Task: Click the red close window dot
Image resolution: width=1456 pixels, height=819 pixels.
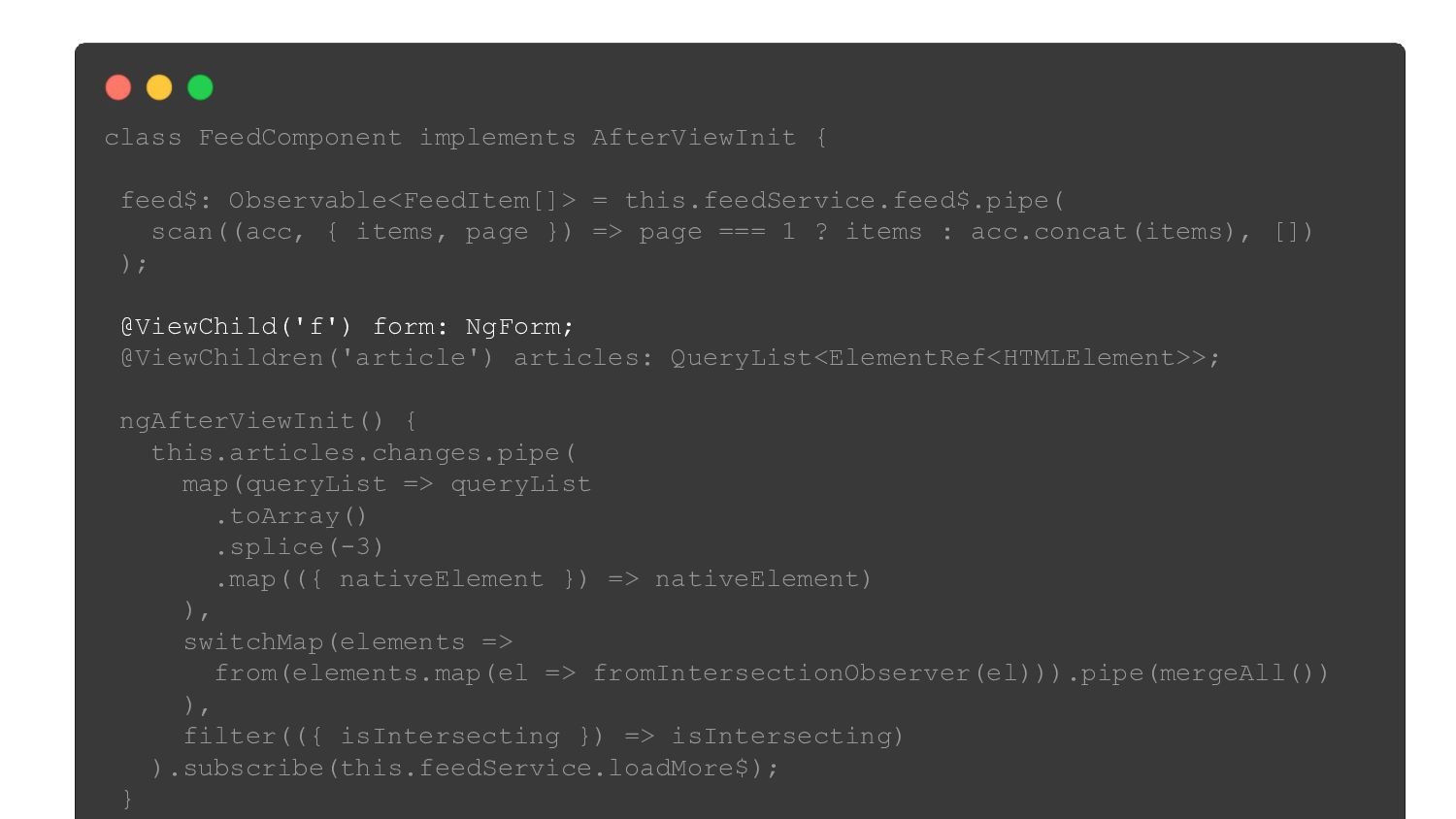Action: (118, 87)
